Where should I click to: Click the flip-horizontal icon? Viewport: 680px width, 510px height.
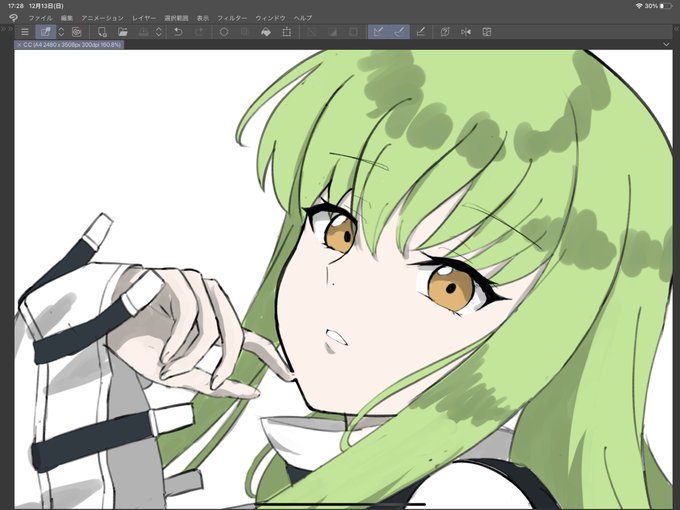466,32
